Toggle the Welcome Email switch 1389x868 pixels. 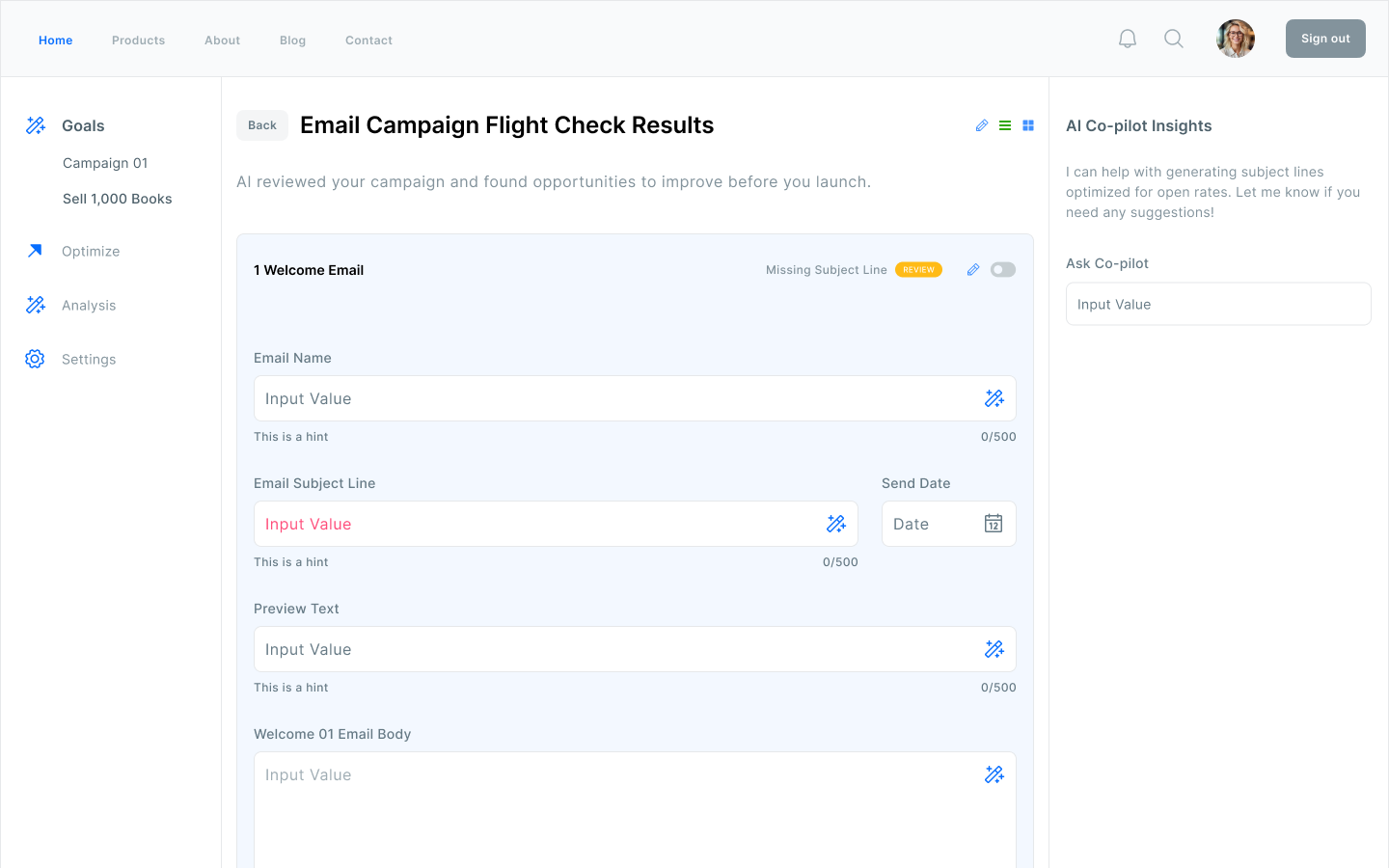1003,270
